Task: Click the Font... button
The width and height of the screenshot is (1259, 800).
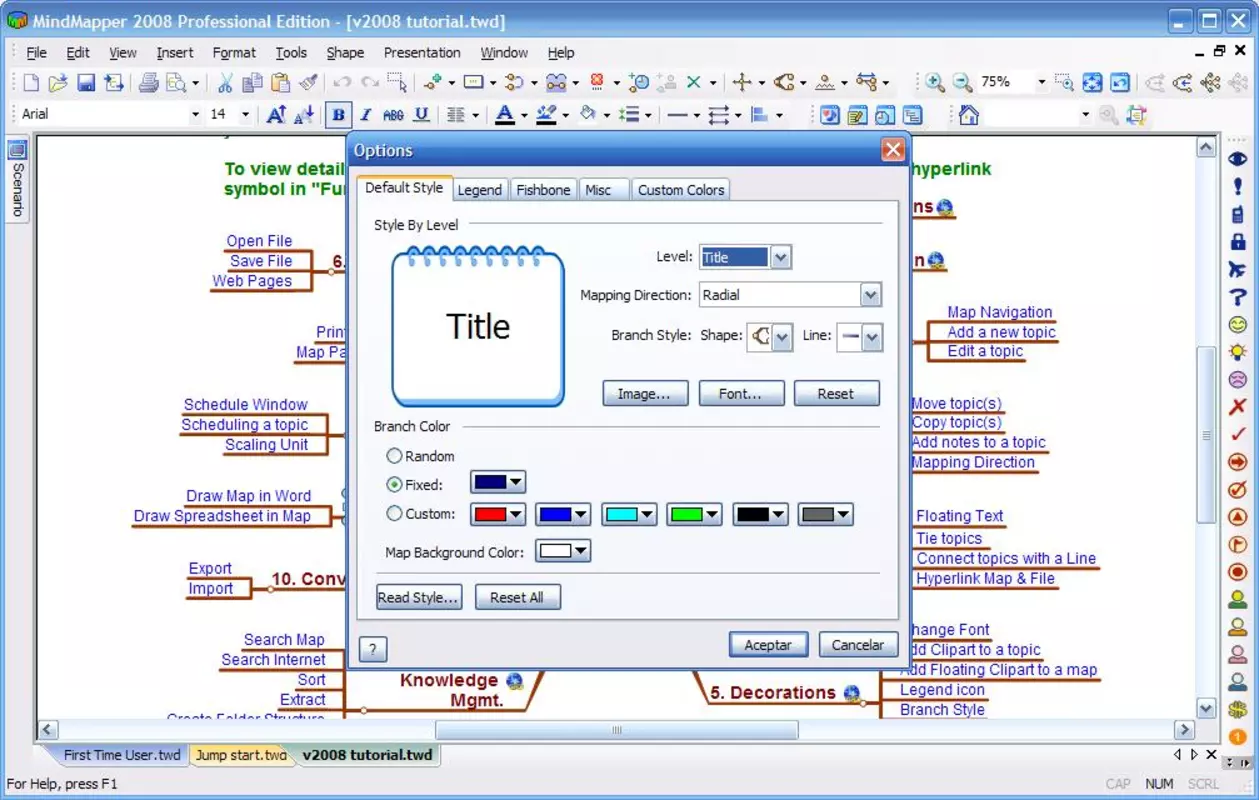Action: pyautogui.click(x=741, y=394)
